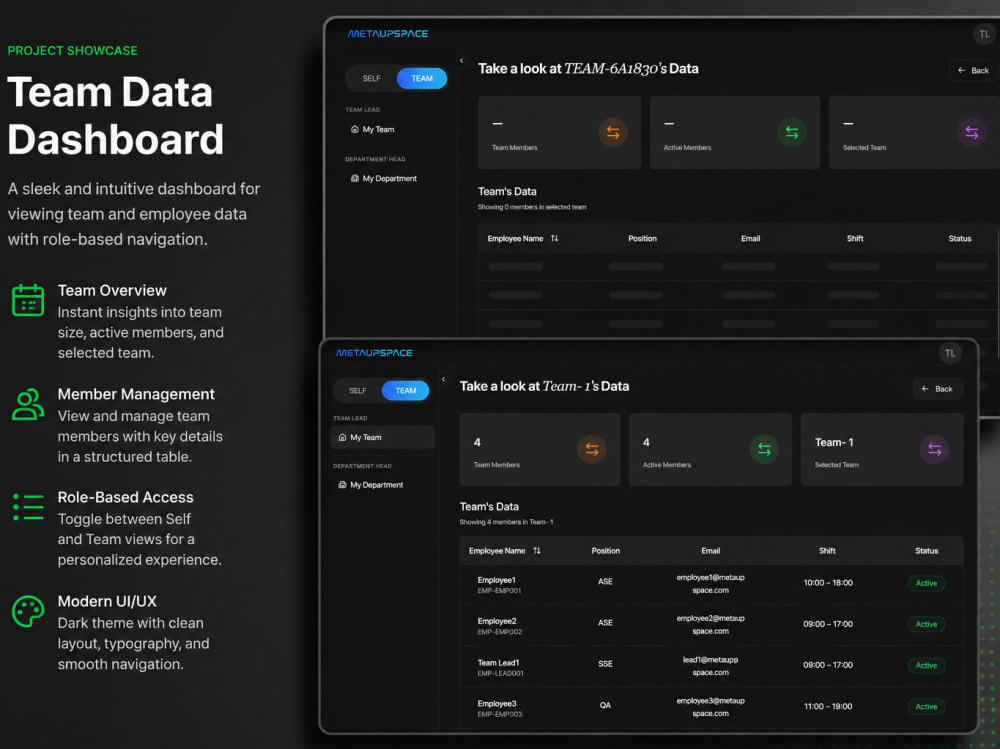Click the purple Selected Team swap icon in back window
Screen dimensions: 1000x749
[971, 133]
